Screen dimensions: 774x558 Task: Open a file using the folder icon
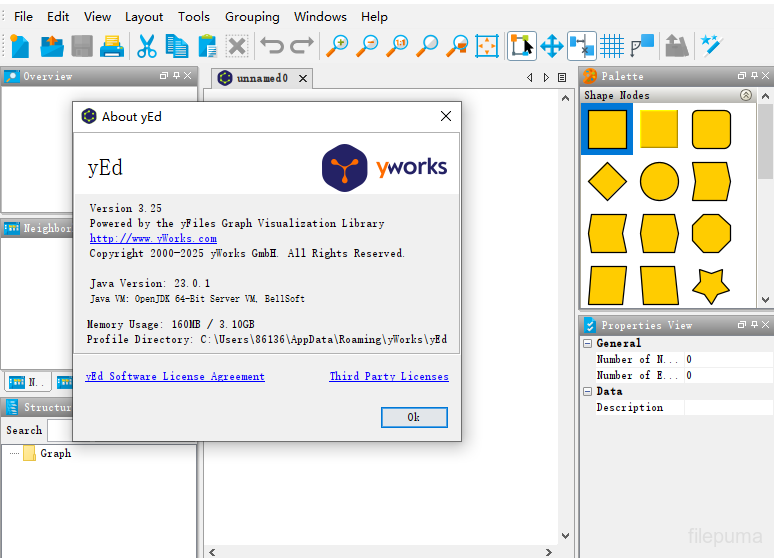pyautogui.click(x=52, y=46)
